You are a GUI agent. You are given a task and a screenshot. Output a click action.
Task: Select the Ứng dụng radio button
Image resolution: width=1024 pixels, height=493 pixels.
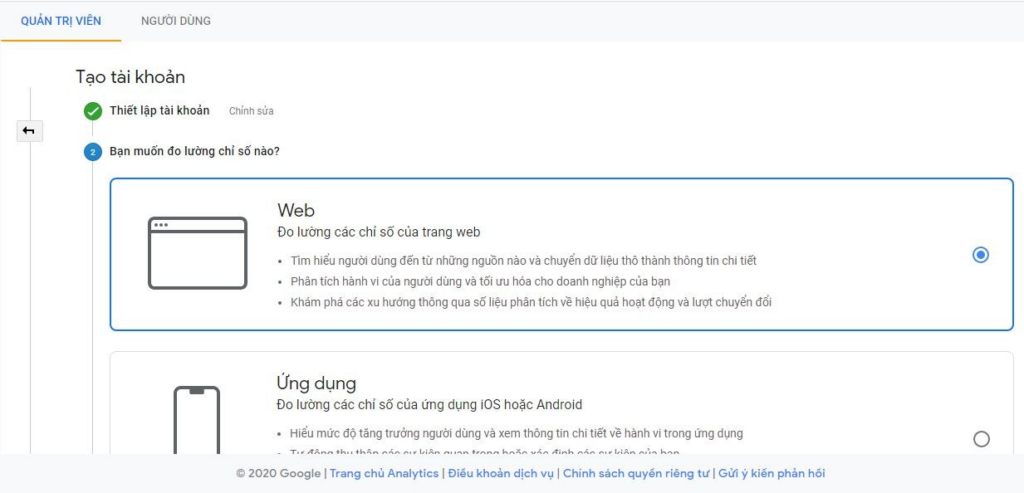click(980, 439)
